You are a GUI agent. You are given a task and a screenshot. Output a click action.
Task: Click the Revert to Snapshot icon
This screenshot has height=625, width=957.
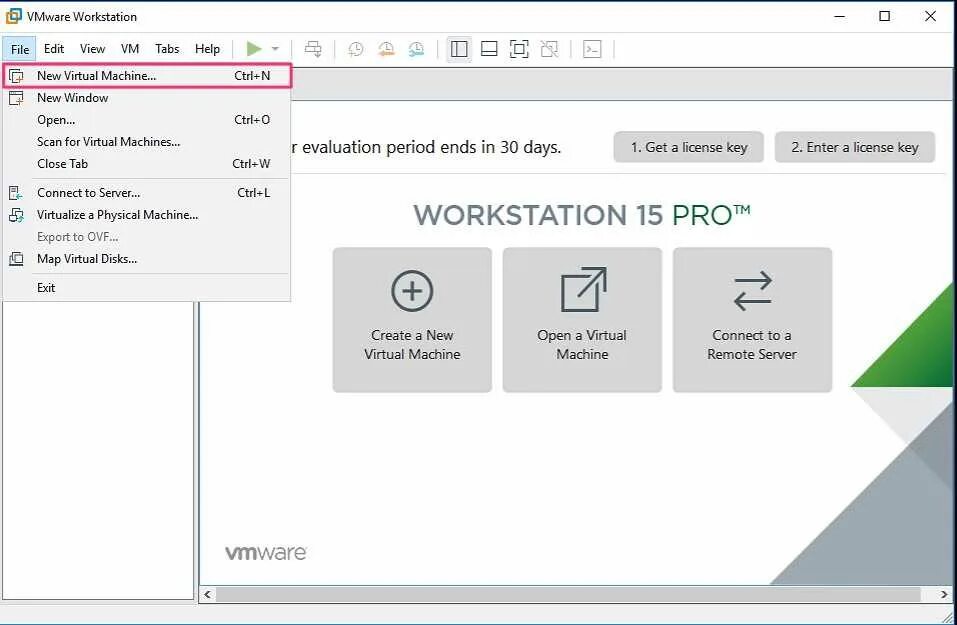[x=386, y=49]
